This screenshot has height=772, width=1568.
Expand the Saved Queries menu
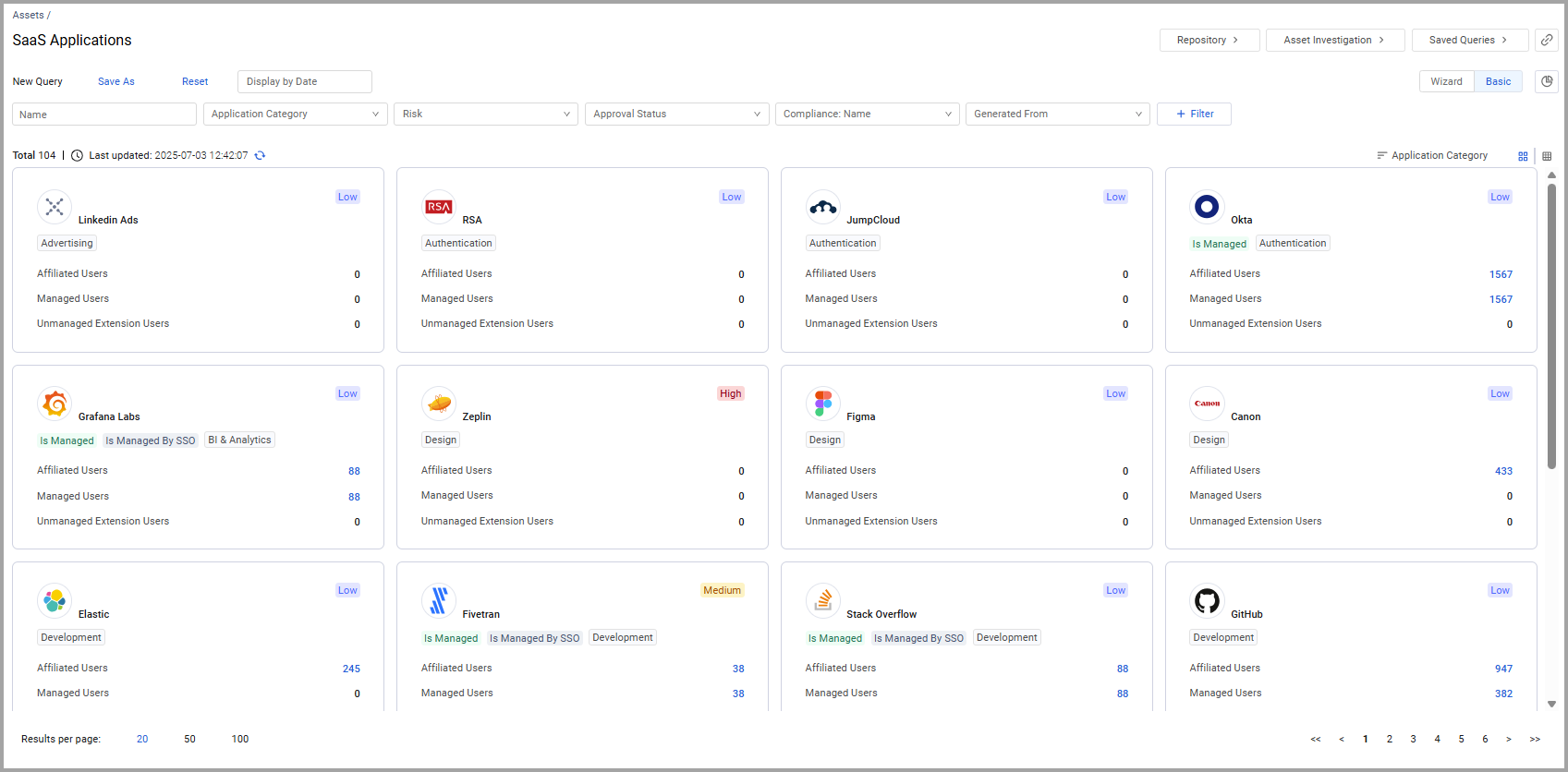[1470, 40]
